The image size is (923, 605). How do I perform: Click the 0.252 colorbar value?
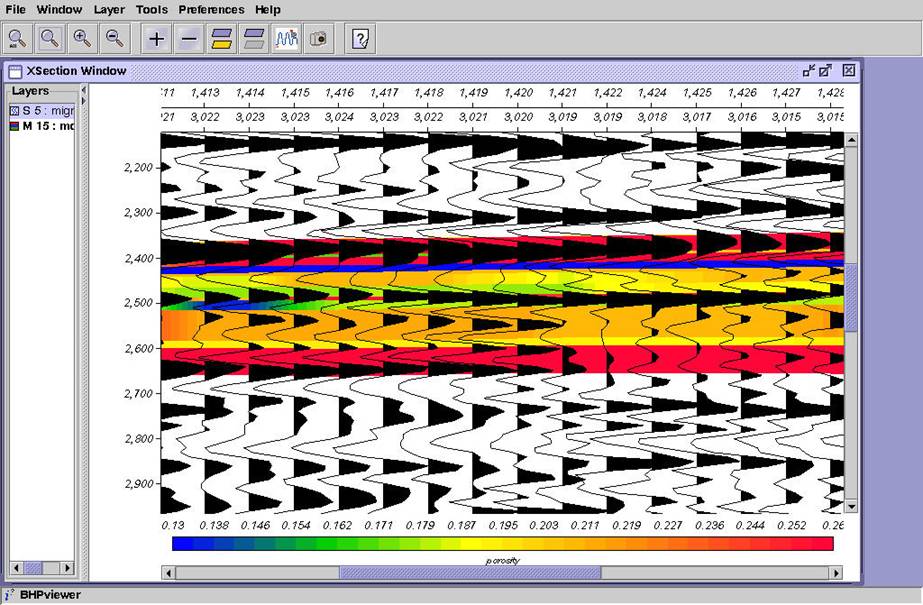click(x=792, y=525)
